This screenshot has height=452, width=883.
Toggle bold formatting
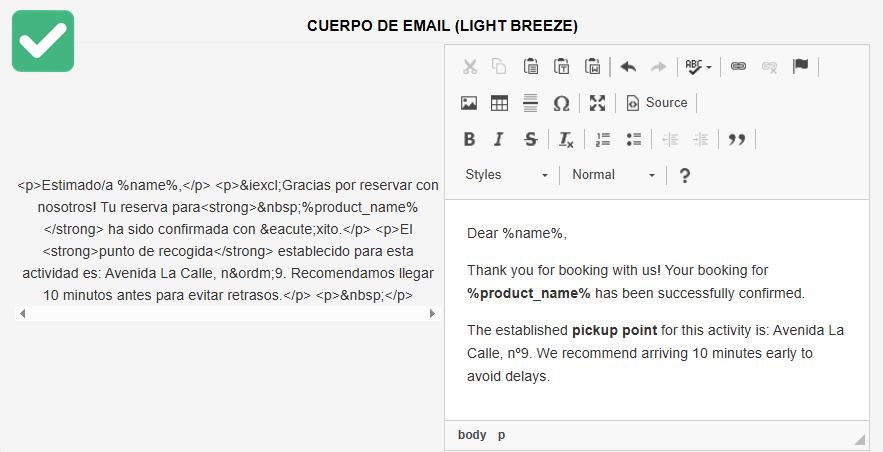pyautogui.click(x=469, y=139)
